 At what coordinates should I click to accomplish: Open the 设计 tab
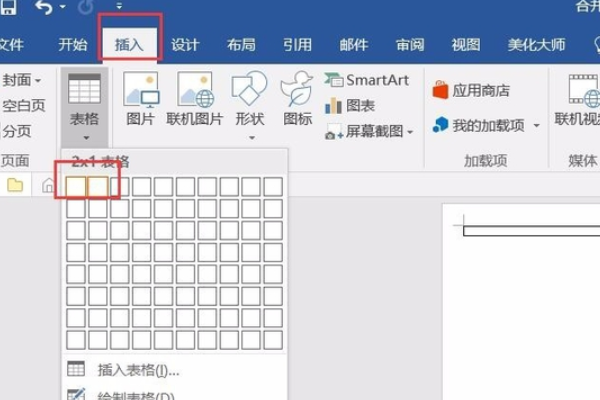(x=185, y=45)
